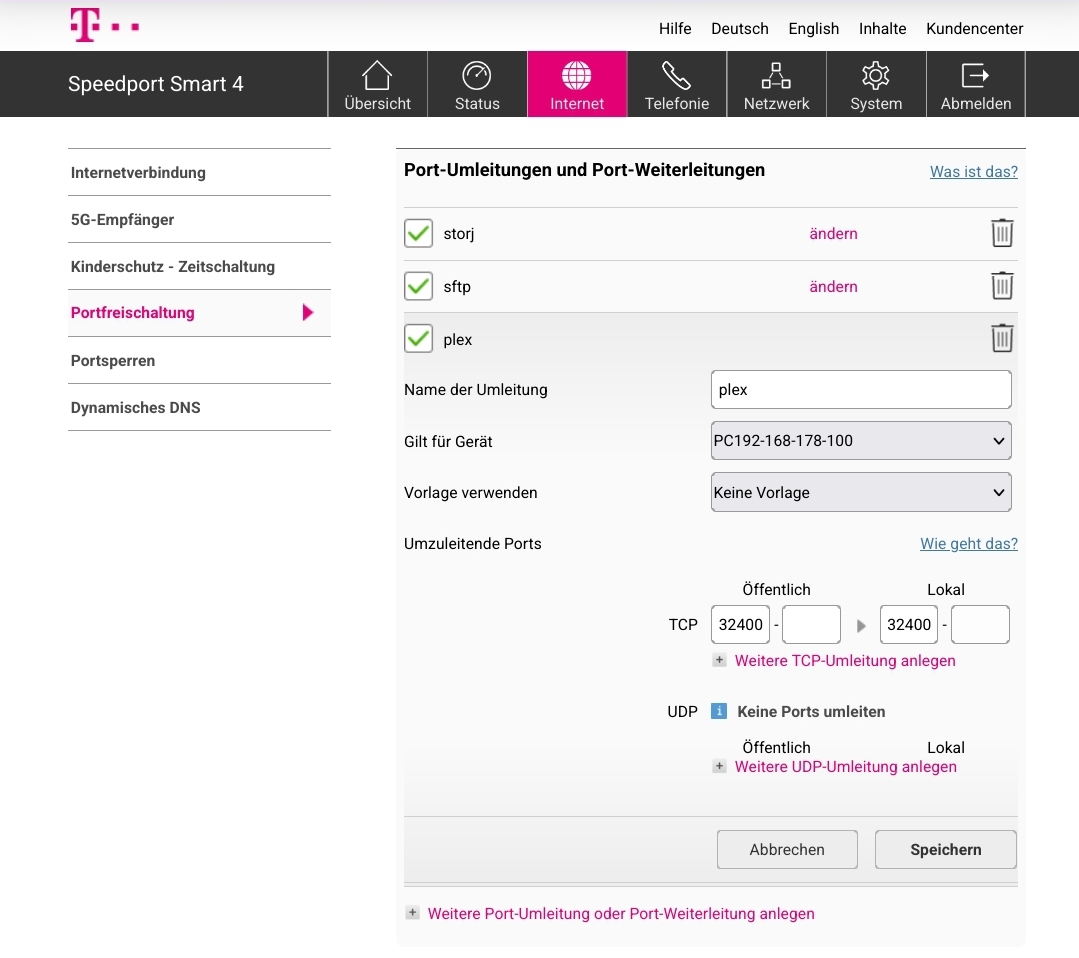Viewport: 1079px width, 958px height.
Task: Click ändern for the storj rule
Action: pos(833,233)
